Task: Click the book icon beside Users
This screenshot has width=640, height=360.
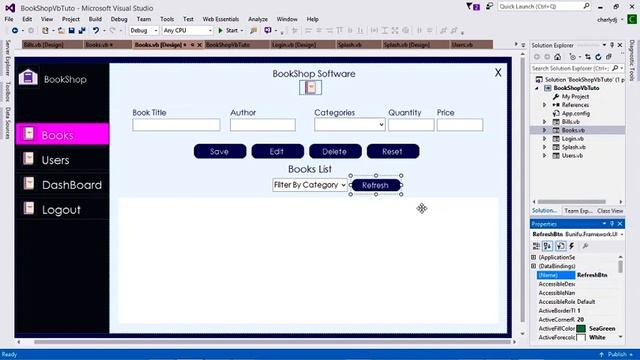Action: 29,158
